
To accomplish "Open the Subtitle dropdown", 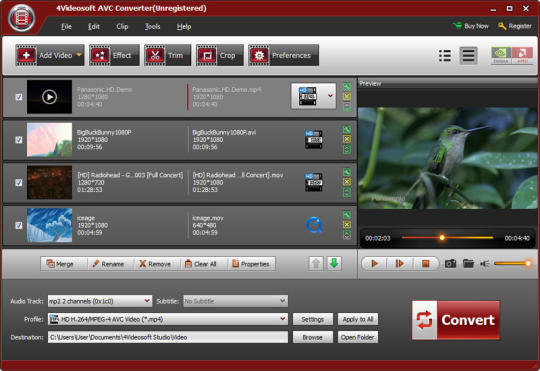I will [x=236, y=301].
